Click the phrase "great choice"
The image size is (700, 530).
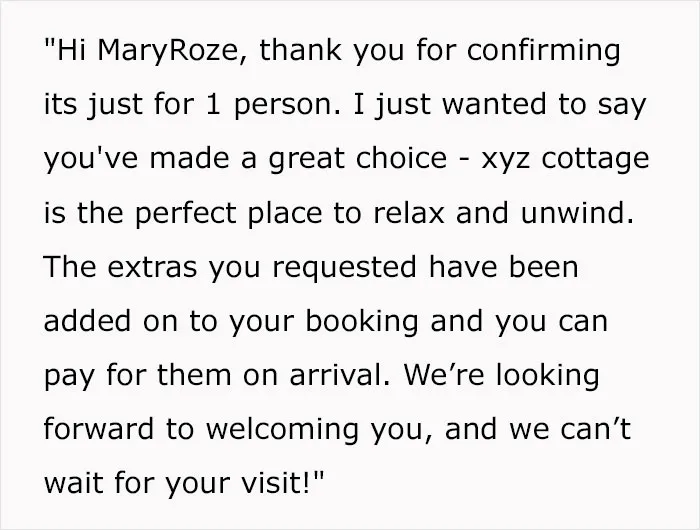tap(358, 159)
